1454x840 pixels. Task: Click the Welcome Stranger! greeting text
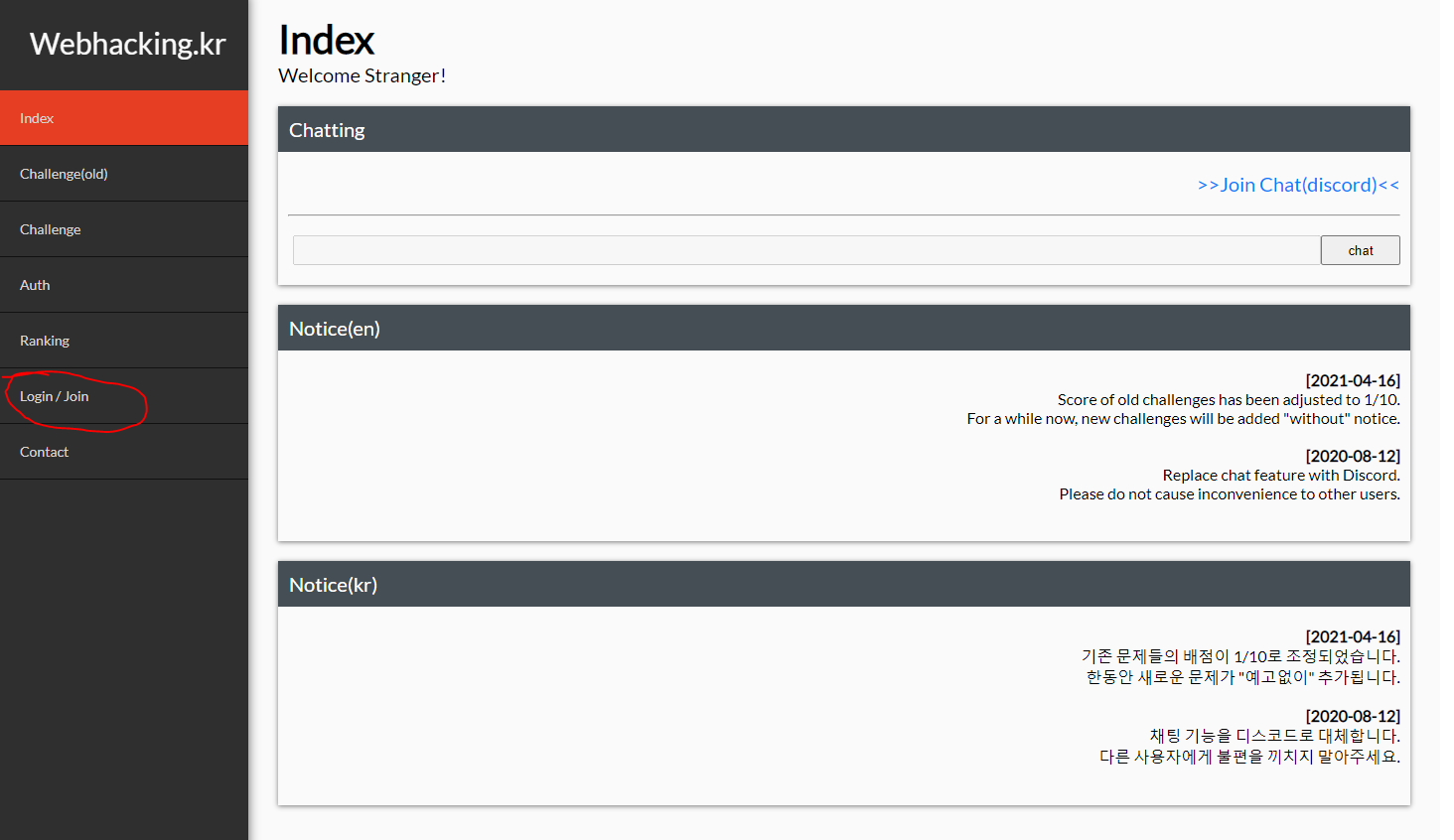click(x=362, y=75)
